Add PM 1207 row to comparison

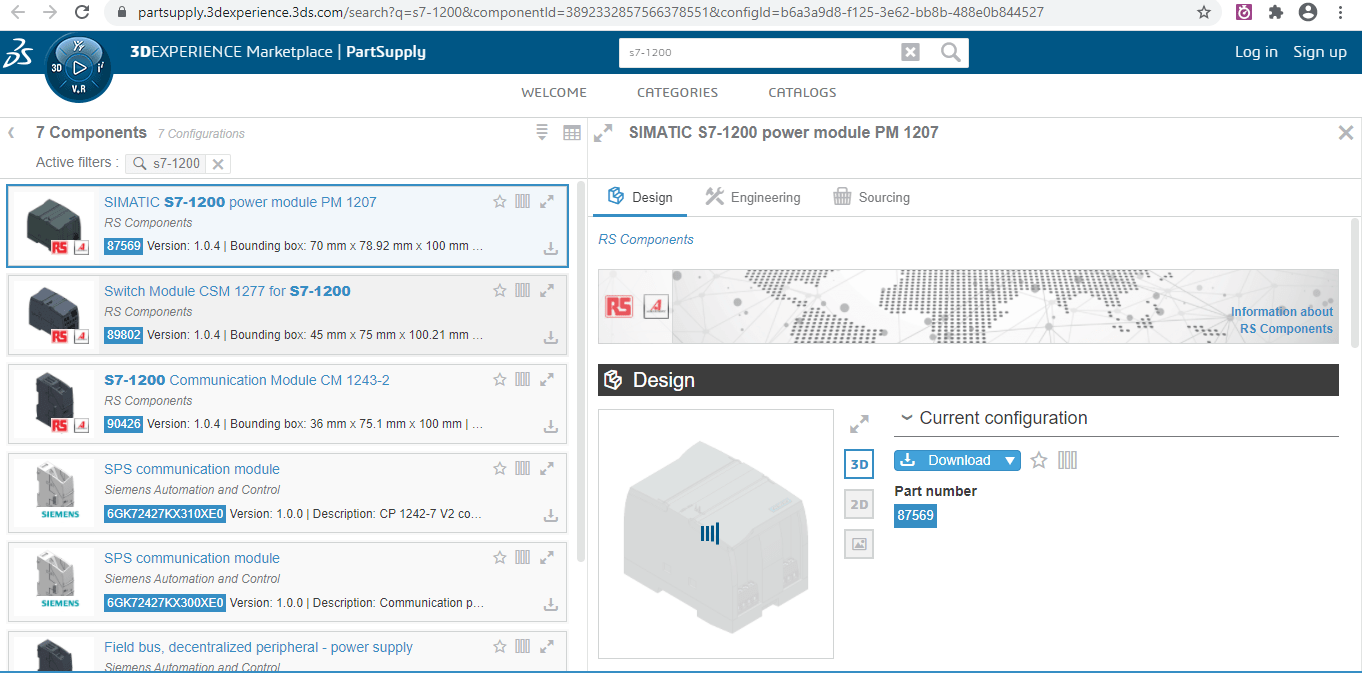(x=522, y=201)
